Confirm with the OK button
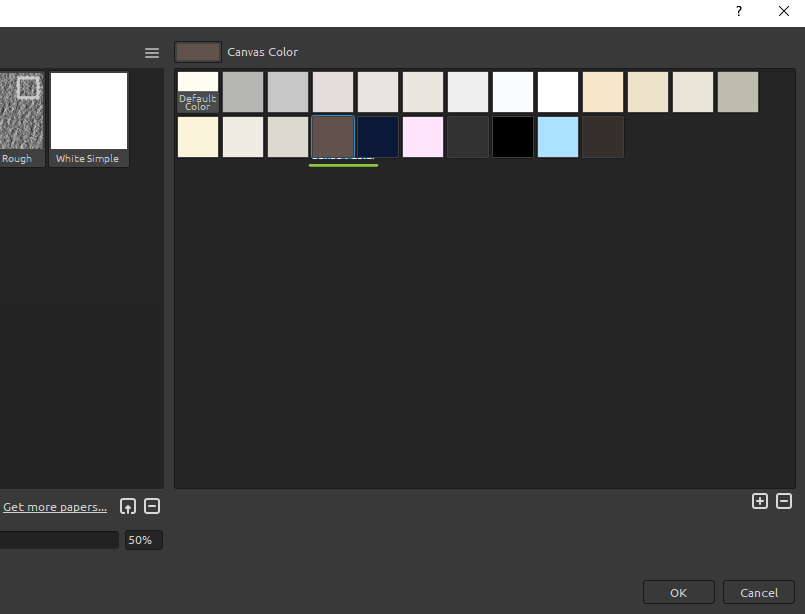Viewport: 805px width, 614px height. coord(678,592)
